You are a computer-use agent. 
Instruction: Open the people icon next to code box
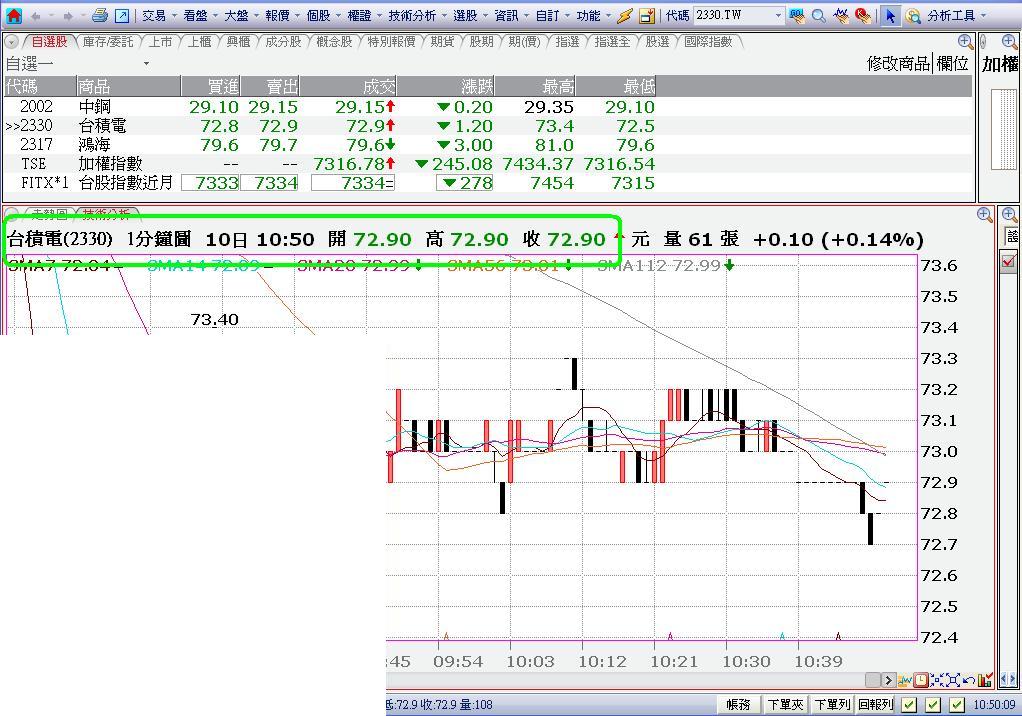(796, 16)
